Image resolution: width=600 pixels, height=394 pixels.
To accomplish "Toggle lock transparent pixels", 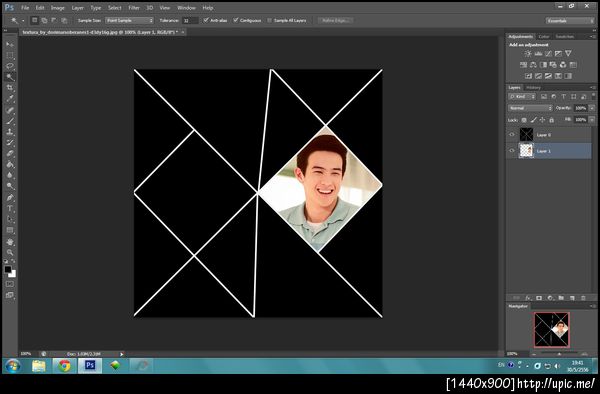I will click(524, 120).
